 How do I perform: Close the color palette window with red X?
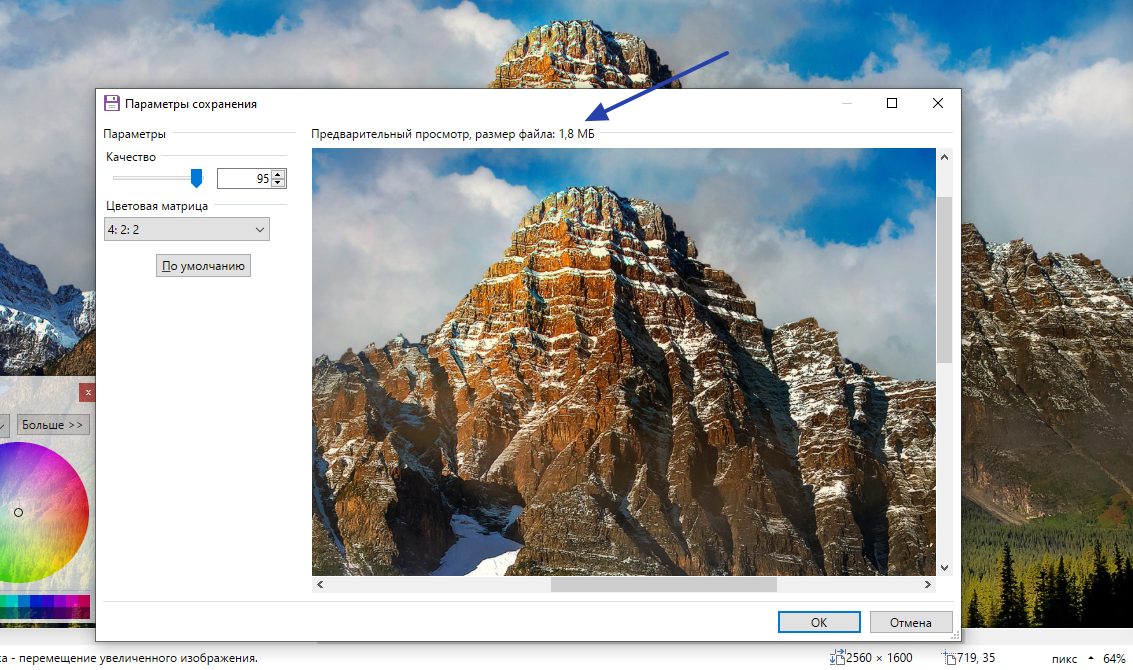click(x=88, y=393)
